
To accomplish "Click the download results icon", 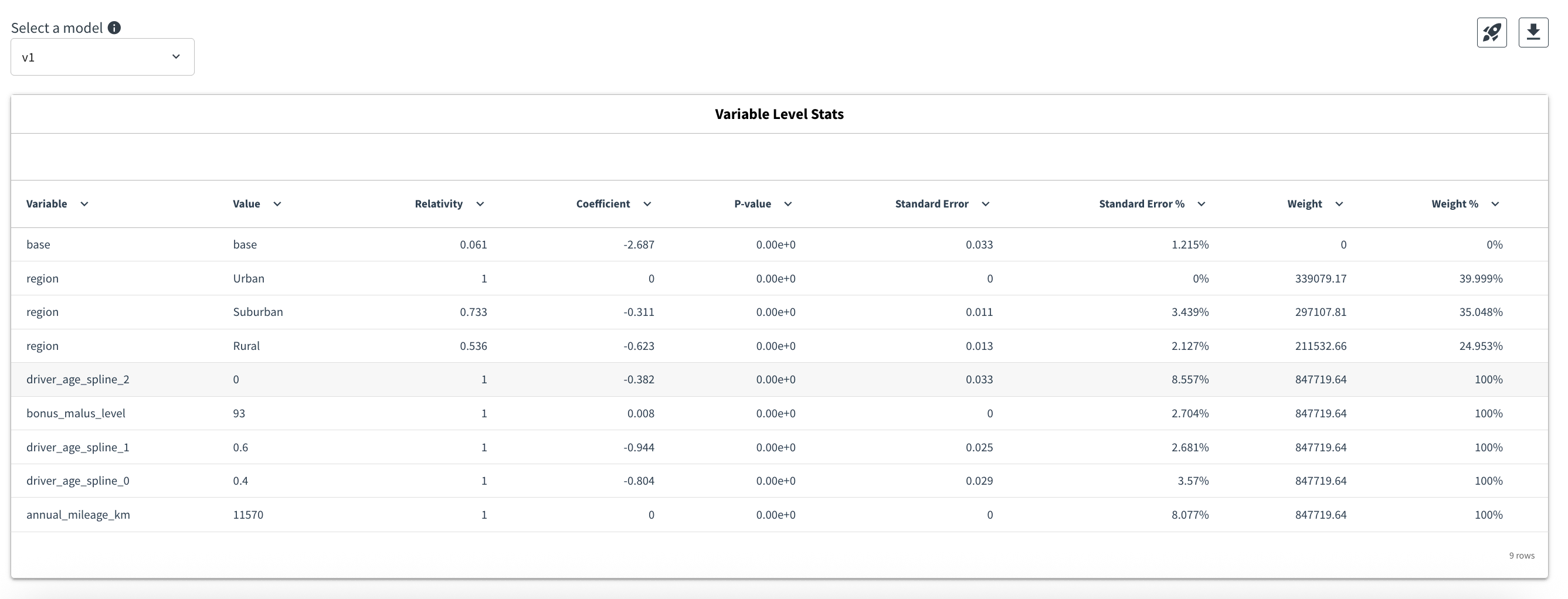I will (1534, 32).
